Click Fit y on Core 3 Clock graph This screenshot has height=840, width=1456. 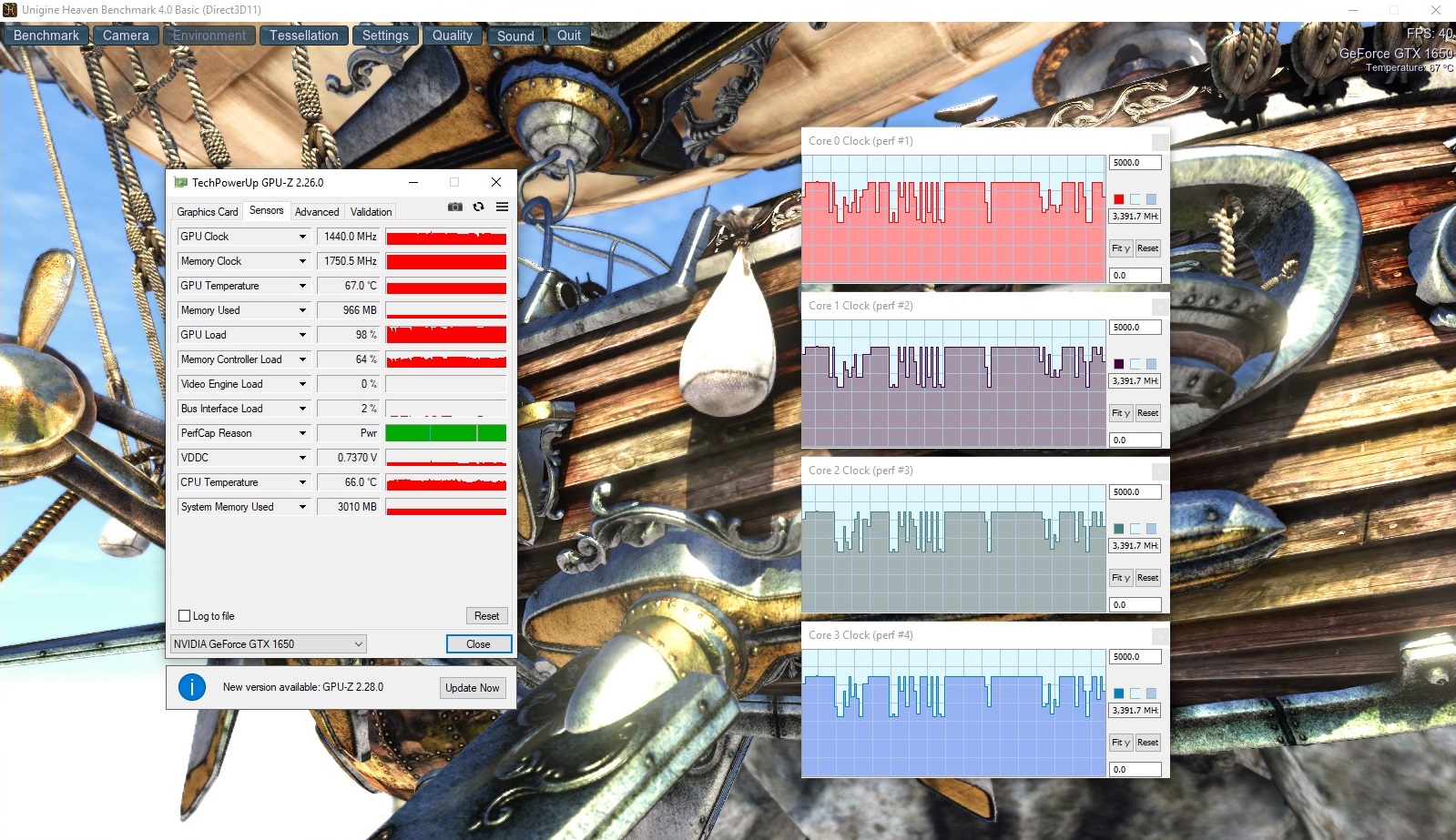point(1121,743)
